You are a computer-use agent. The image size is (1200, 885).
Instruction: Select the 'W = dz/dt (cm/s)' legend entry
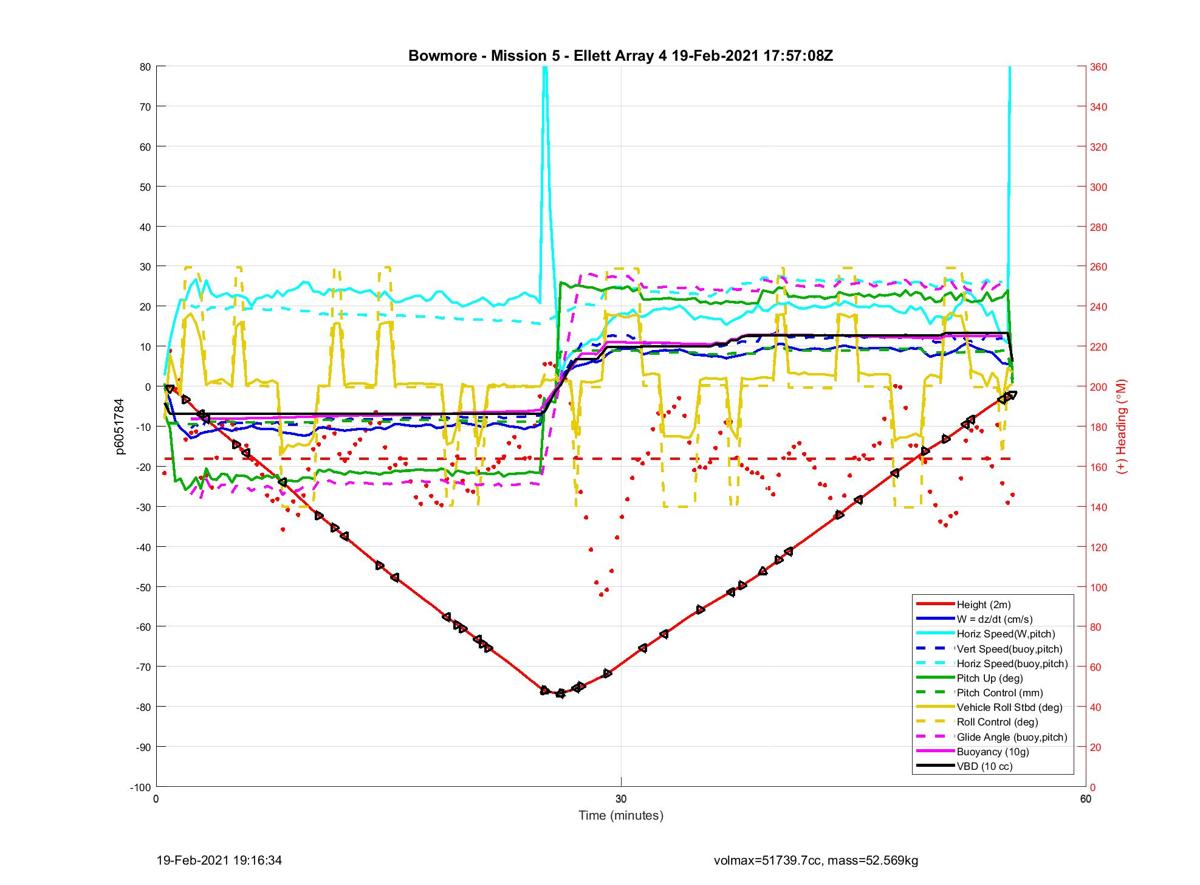(996, 619)
